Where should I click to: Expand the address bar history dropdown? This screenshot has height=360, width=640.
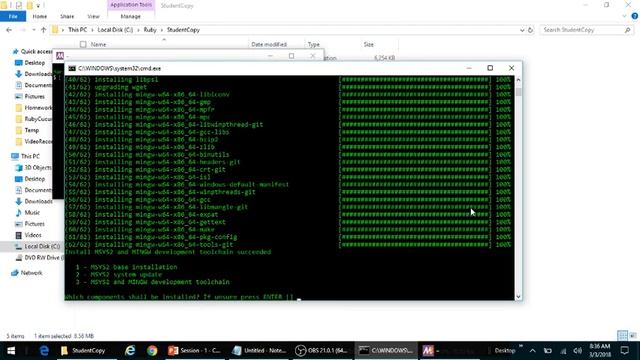(x=522, y=30)
